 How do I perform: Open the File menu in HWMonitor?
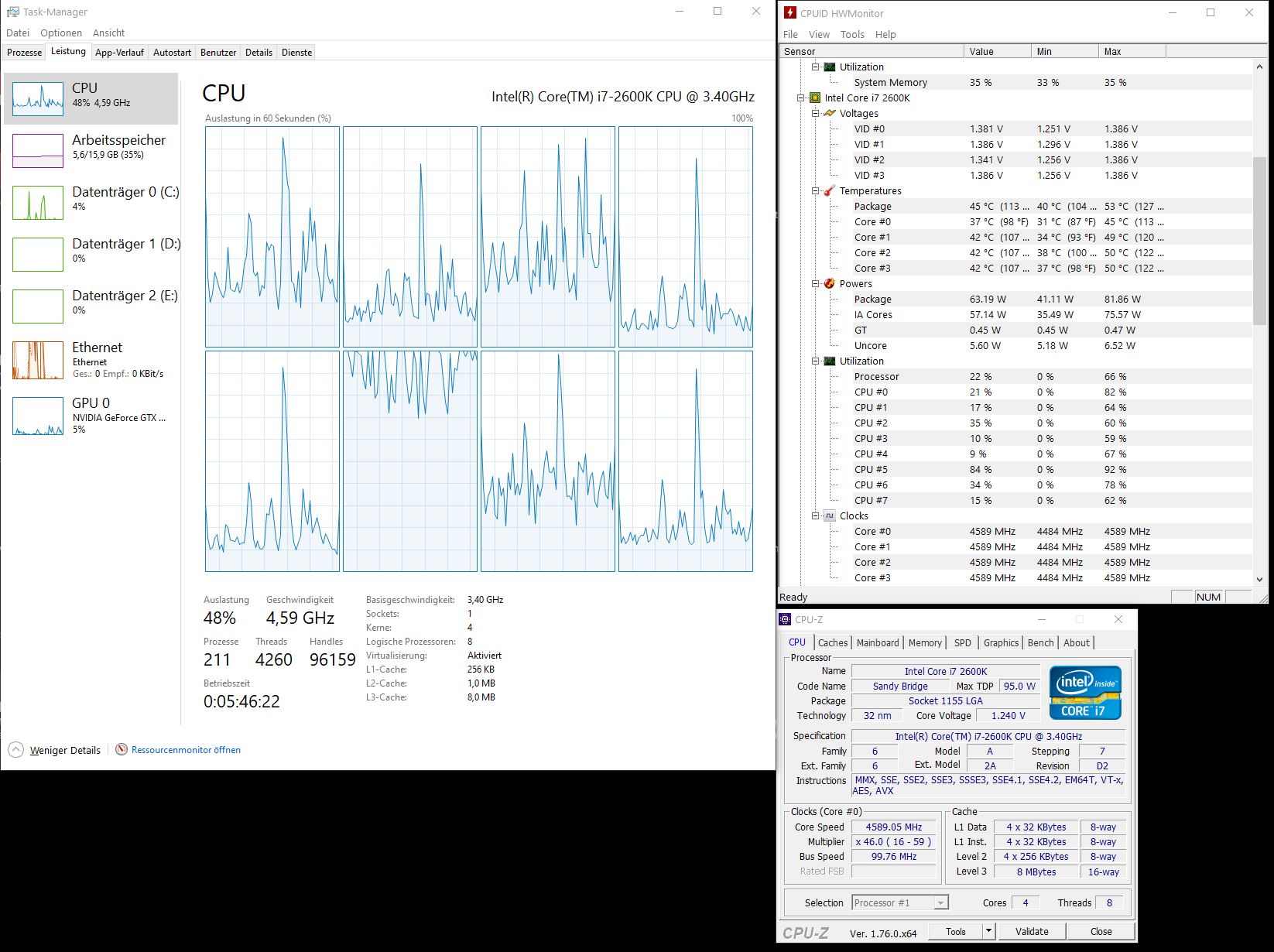(790, 34)
